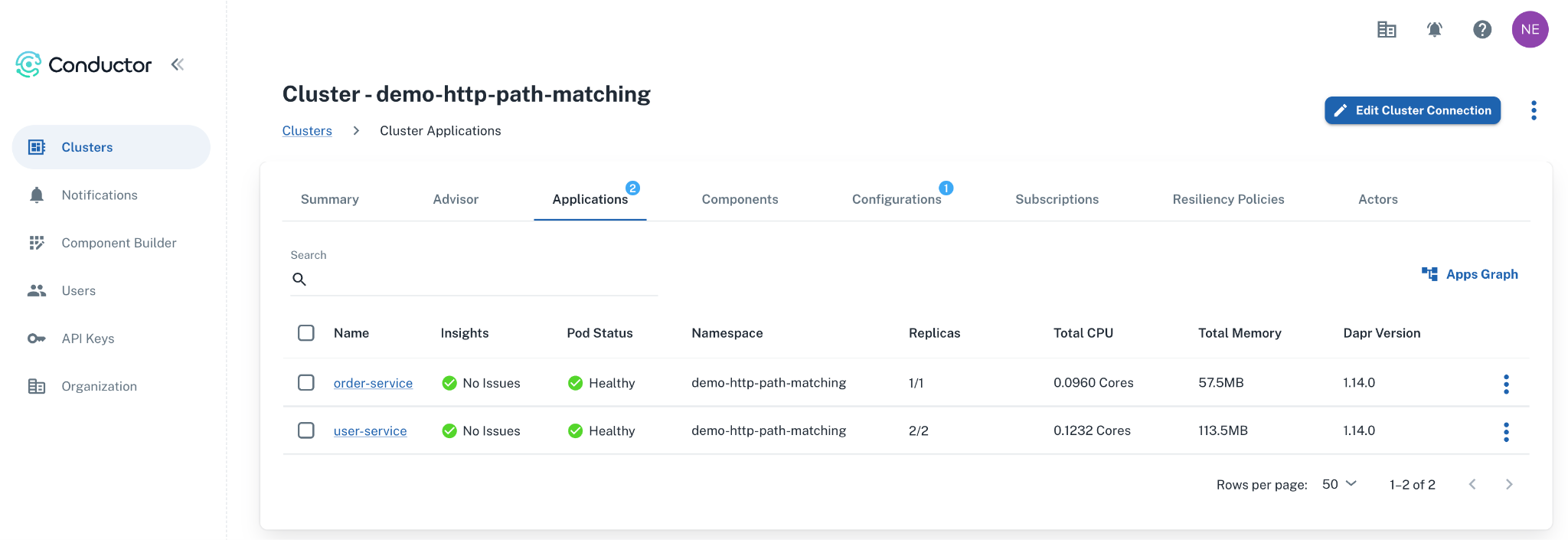Open the organization icon in top bar
Image resolution: width=1568 pixels, height=540 pixels.
(x=1387, y=30)
